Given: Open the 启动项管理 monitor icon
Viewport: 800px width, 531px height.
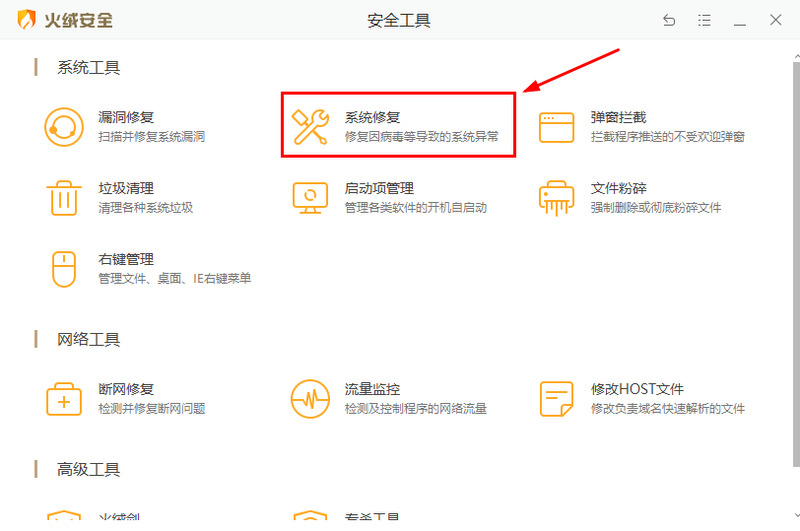Looking at the screenshot, I should (310, 197).
